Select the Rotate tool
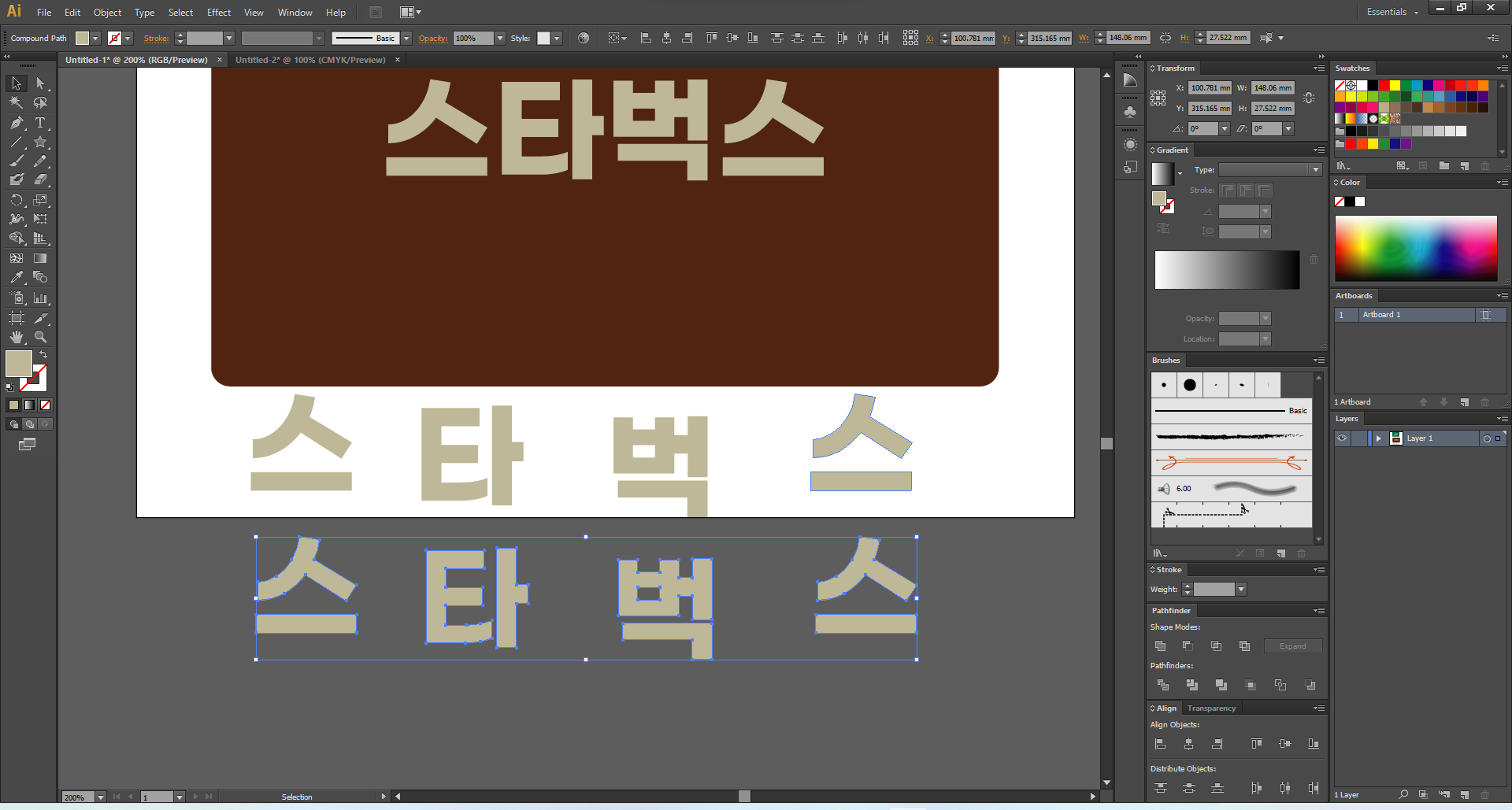Screen dimensions: 1512x810 pos(17,200)
